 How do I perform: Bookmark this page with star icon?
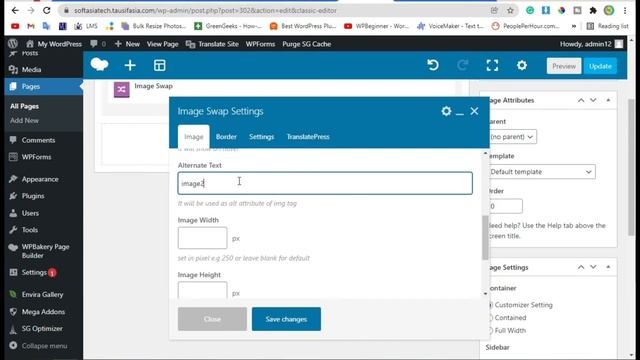click(x=510, y=10)
